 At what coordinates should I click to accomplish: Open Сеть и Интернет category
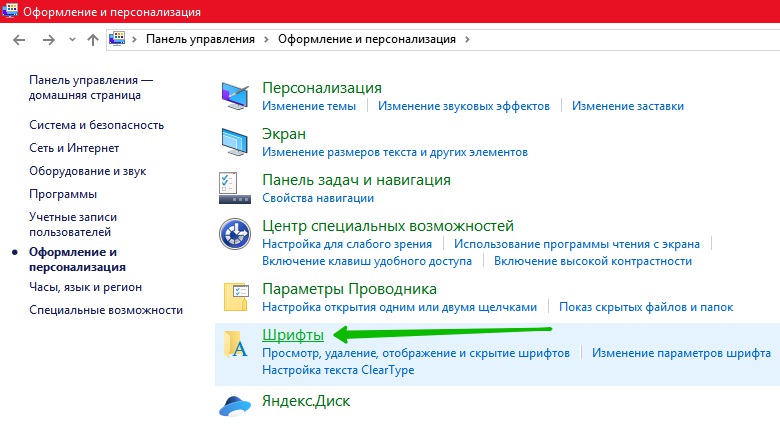[74, 148]
